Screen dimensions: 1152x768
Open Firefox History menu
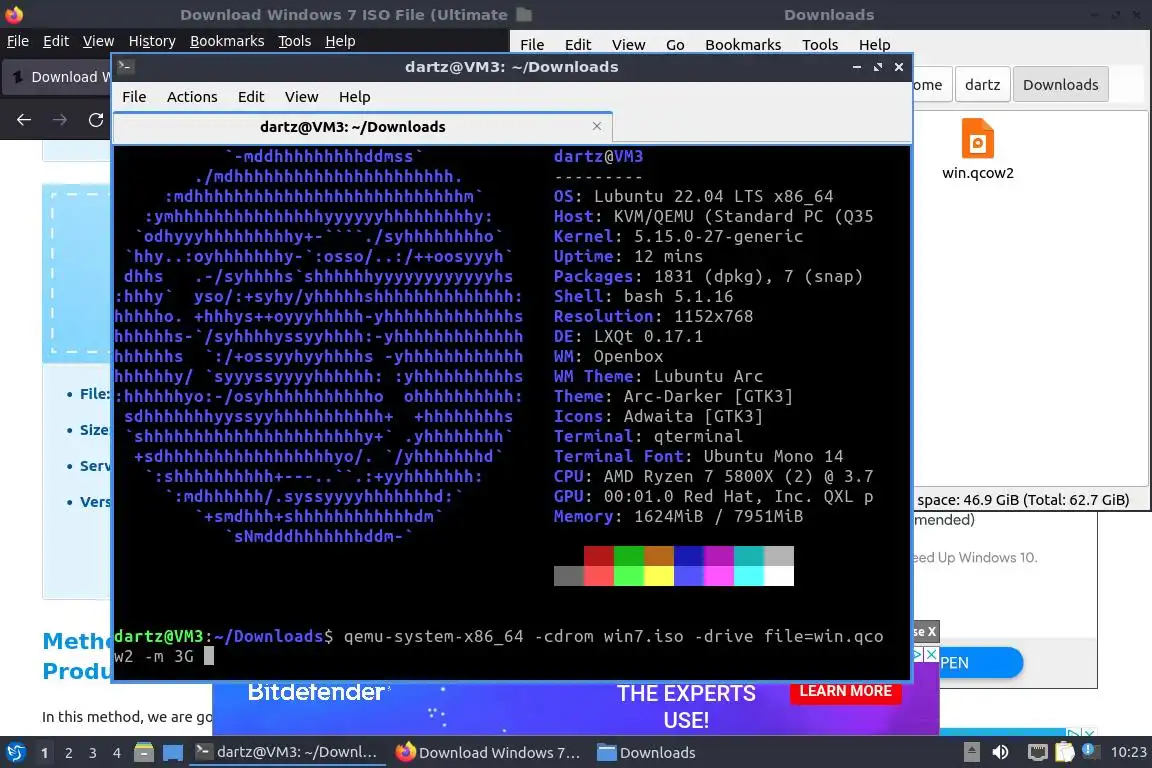[152, 41]
